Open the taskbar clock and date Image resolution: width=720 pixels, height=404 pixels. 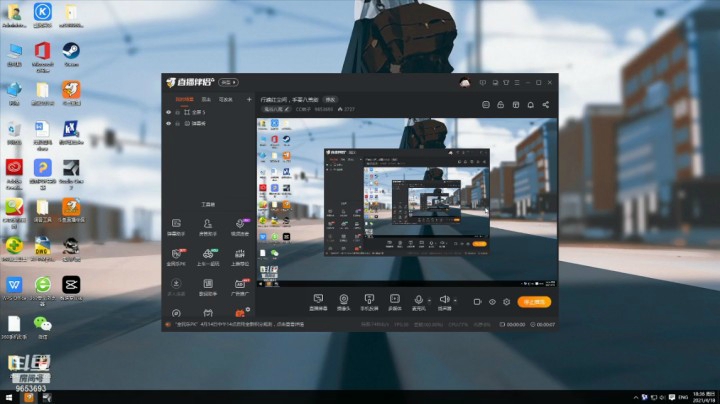[704, 397]
